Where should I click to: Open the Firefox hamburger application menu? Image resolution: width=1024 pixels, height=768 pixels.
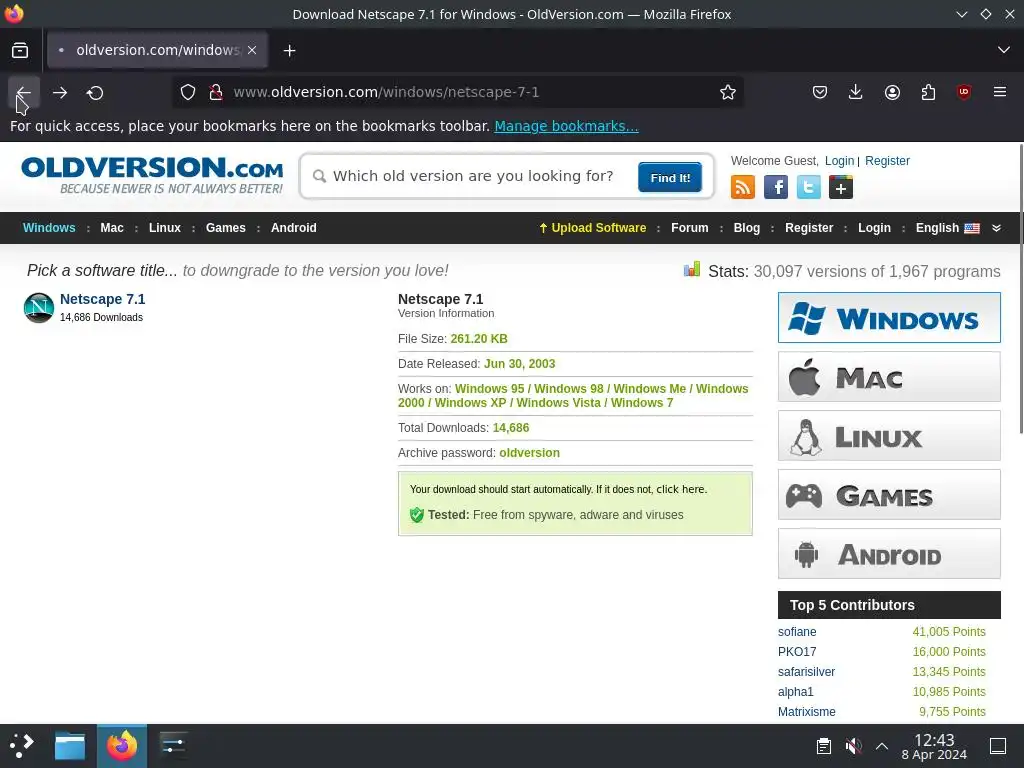pyautogui.click(x=1000, y=92)
